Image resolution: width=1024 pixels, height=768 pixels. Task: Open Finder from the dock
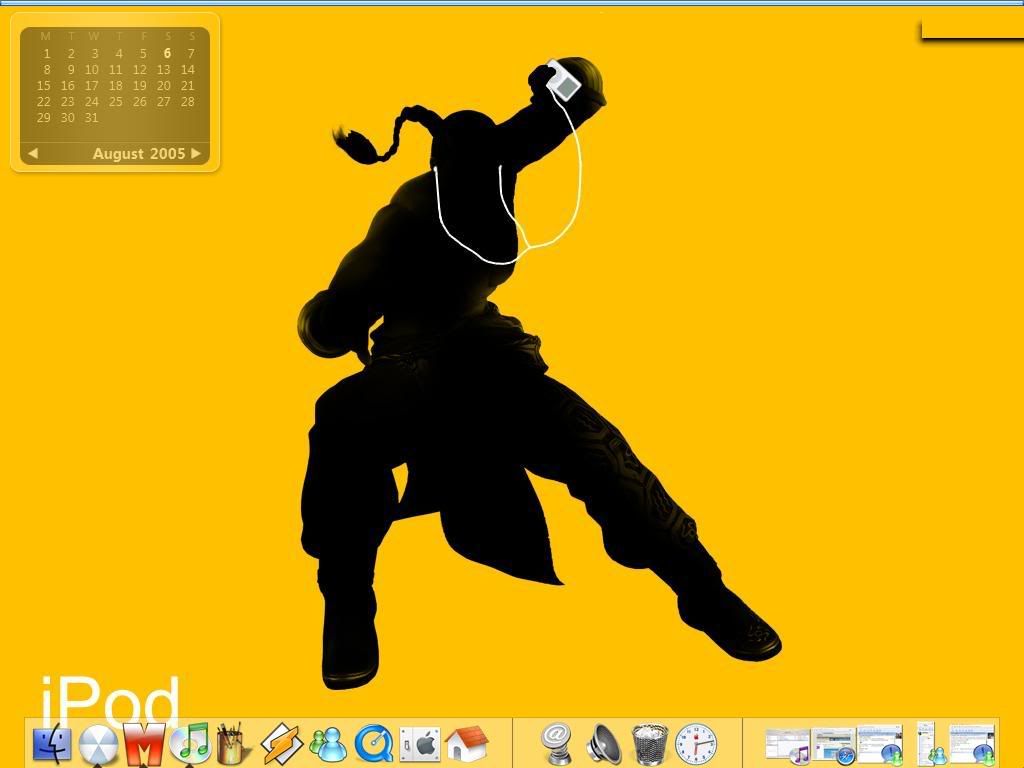52,744
